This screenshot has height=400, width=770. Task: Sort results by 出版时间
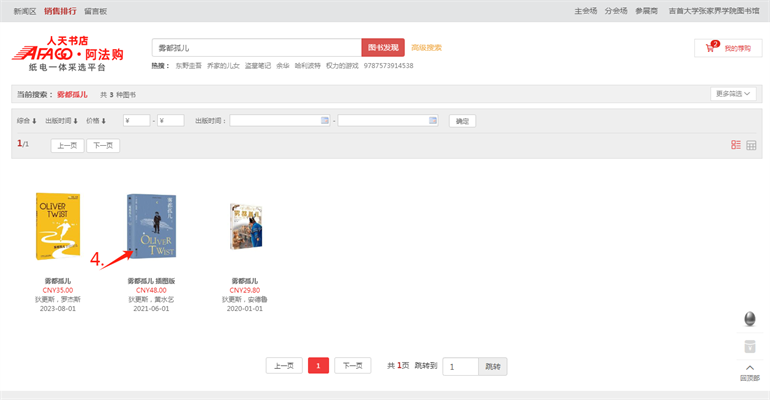point(61,121)
